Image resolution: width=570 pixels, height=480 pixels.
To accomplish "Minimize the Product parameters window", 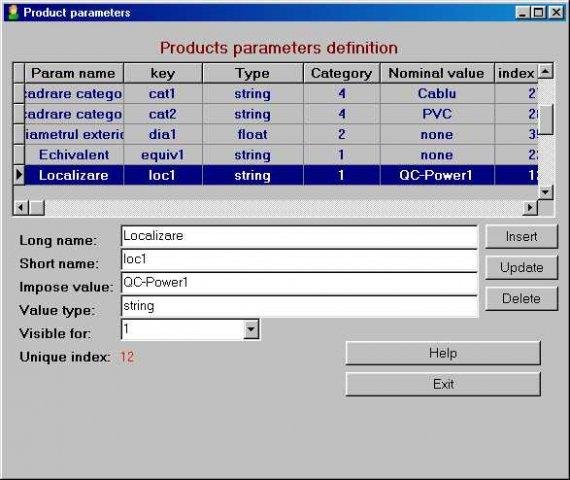I will tap(523, 13).
